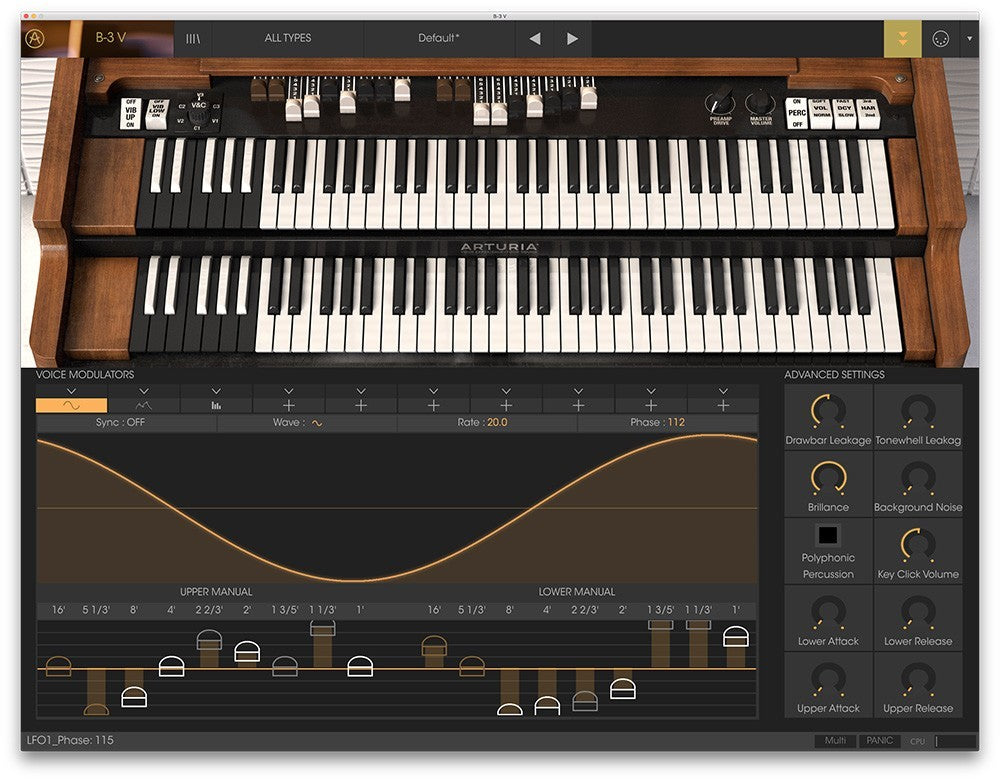Toggle the PERC on/off rocker switch

pyautogui.click(x=797, y=113)
